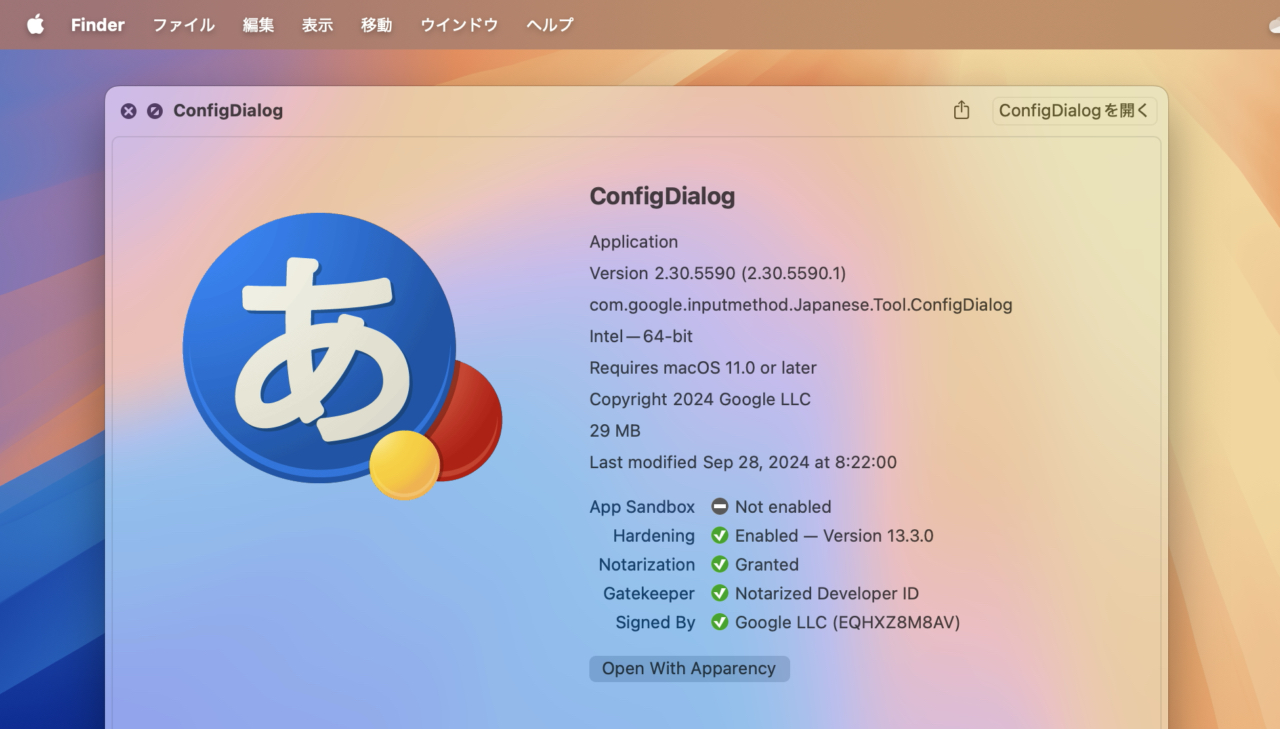The width and height of the screenshot is (1280, 729).
Task: Click the App Sandbox not-enabled status icon
Action: [x=720, y=507]
